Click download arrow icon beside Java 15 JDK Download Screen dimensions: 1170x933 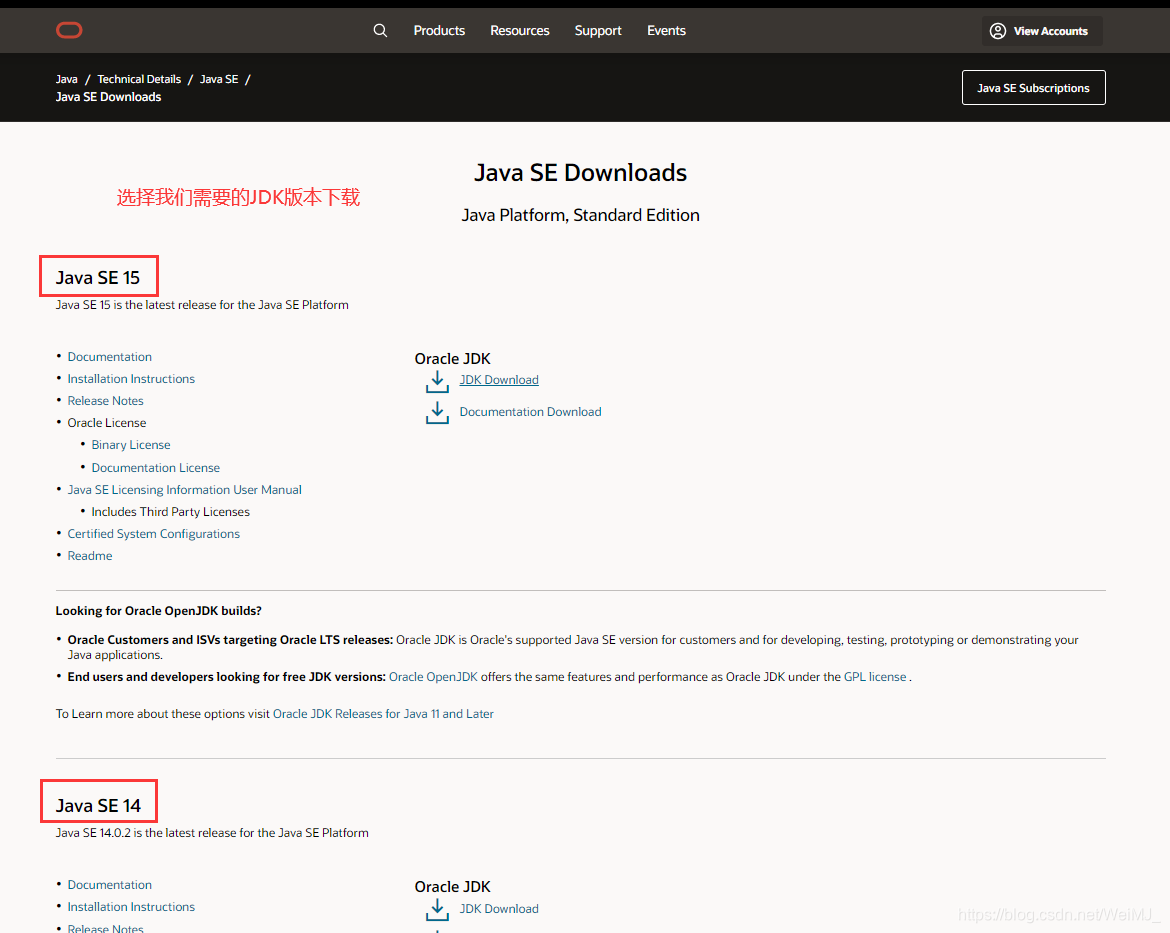(437, 381)
